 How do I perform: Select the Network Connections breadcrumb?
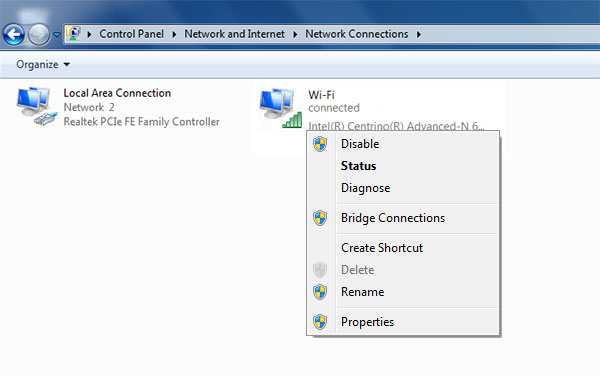tap(357, 34)
